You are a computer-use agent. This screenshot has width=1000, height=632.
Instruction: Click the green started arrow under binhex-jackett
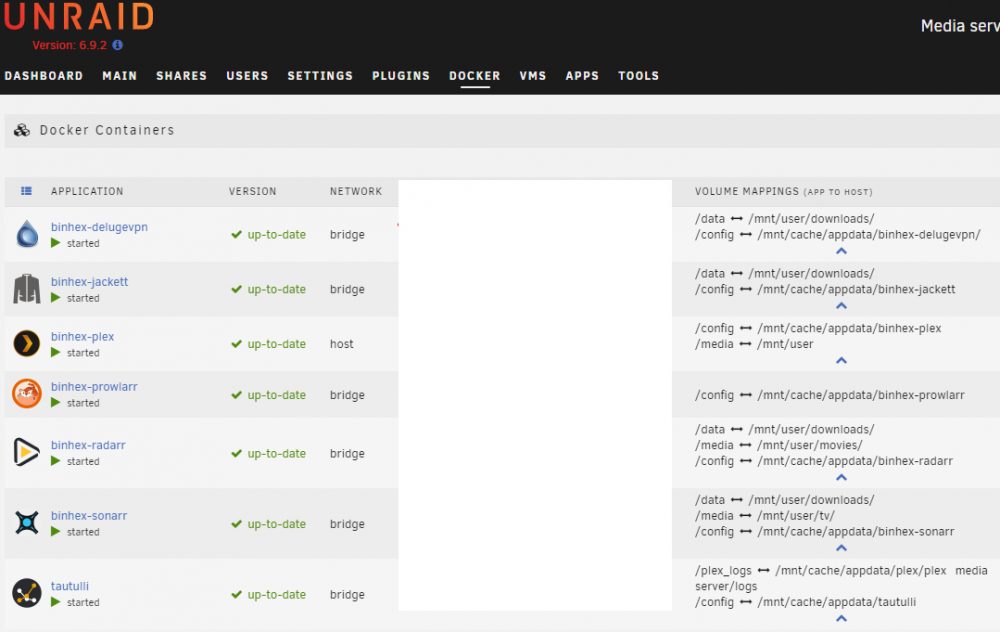point(55,298)
